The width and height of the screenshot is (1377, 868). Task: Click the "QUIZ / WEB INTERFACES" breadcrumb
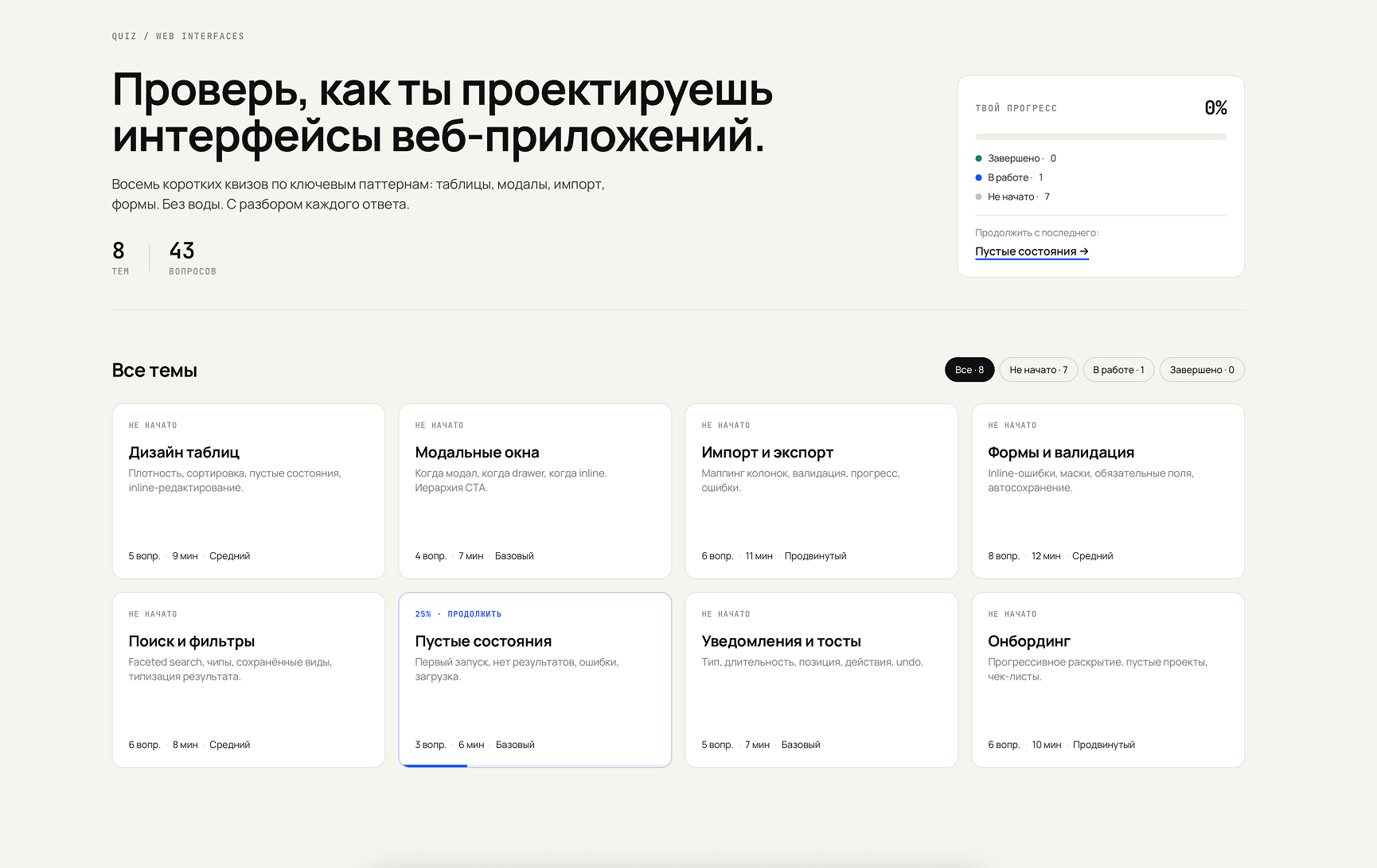(178, 37)
